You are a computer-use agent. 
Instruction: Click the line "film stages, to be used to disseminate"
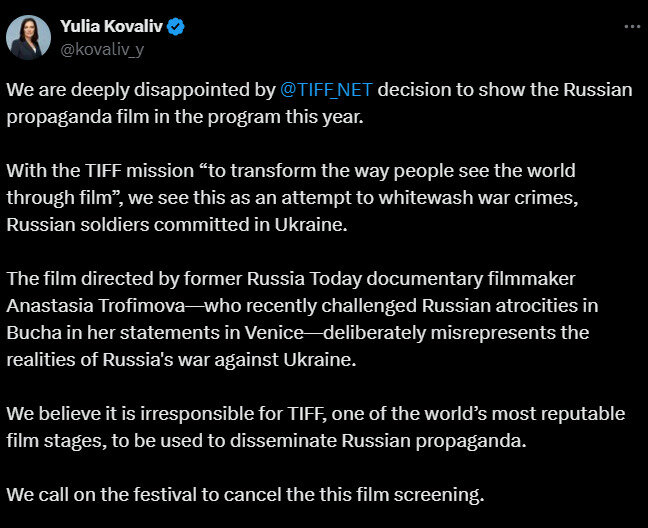coord(267,440)
